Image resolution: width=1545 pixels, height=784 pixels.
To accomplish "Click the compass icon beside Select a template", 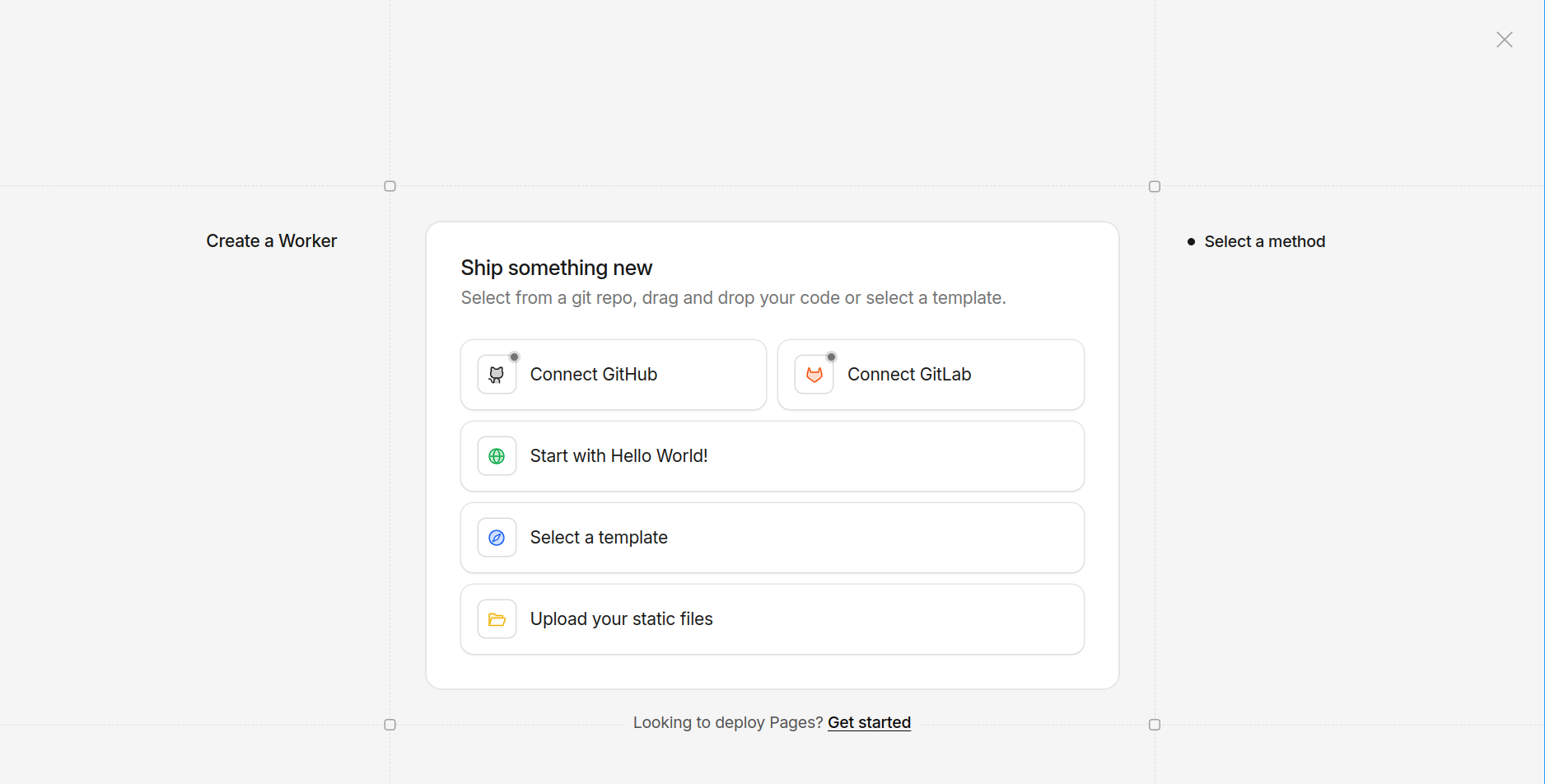I will [x=497, y=537].
